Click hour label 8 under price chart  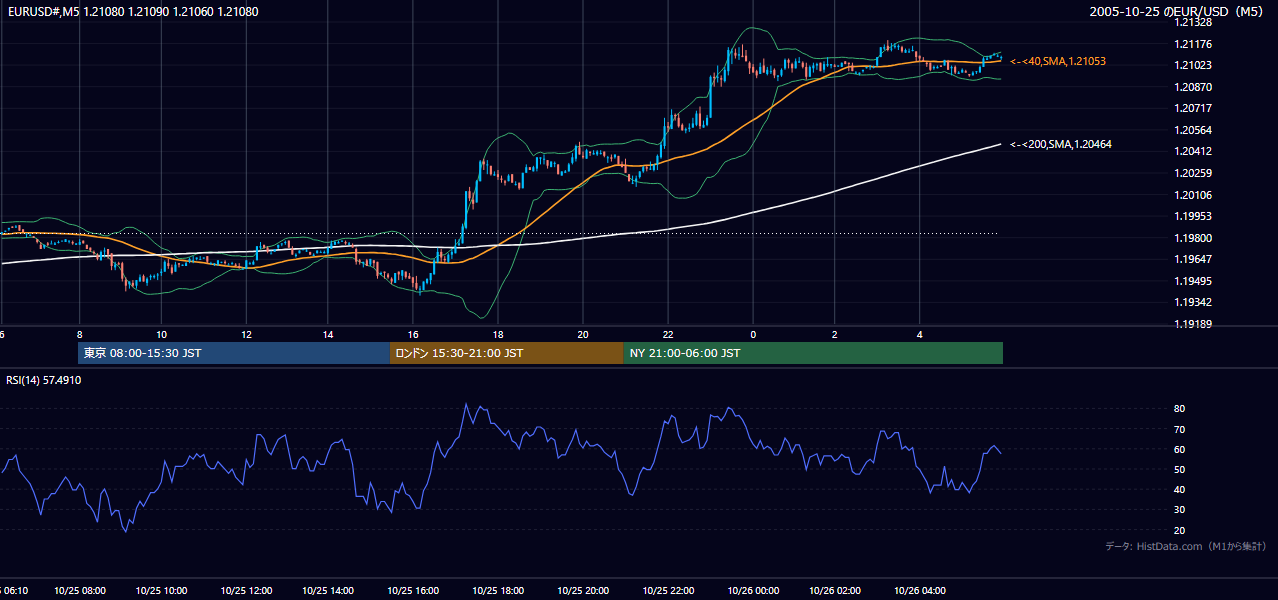[x=78, y=334]
